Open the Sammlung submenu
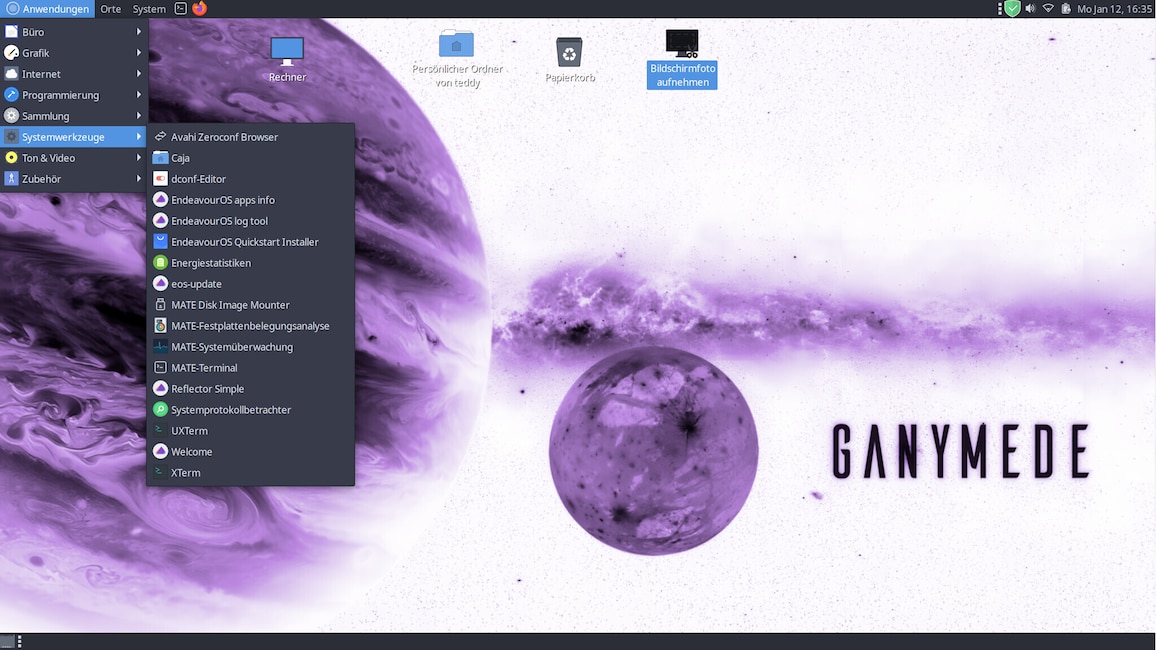This screenshot has height=650, width=1156. tap(74, 116)
